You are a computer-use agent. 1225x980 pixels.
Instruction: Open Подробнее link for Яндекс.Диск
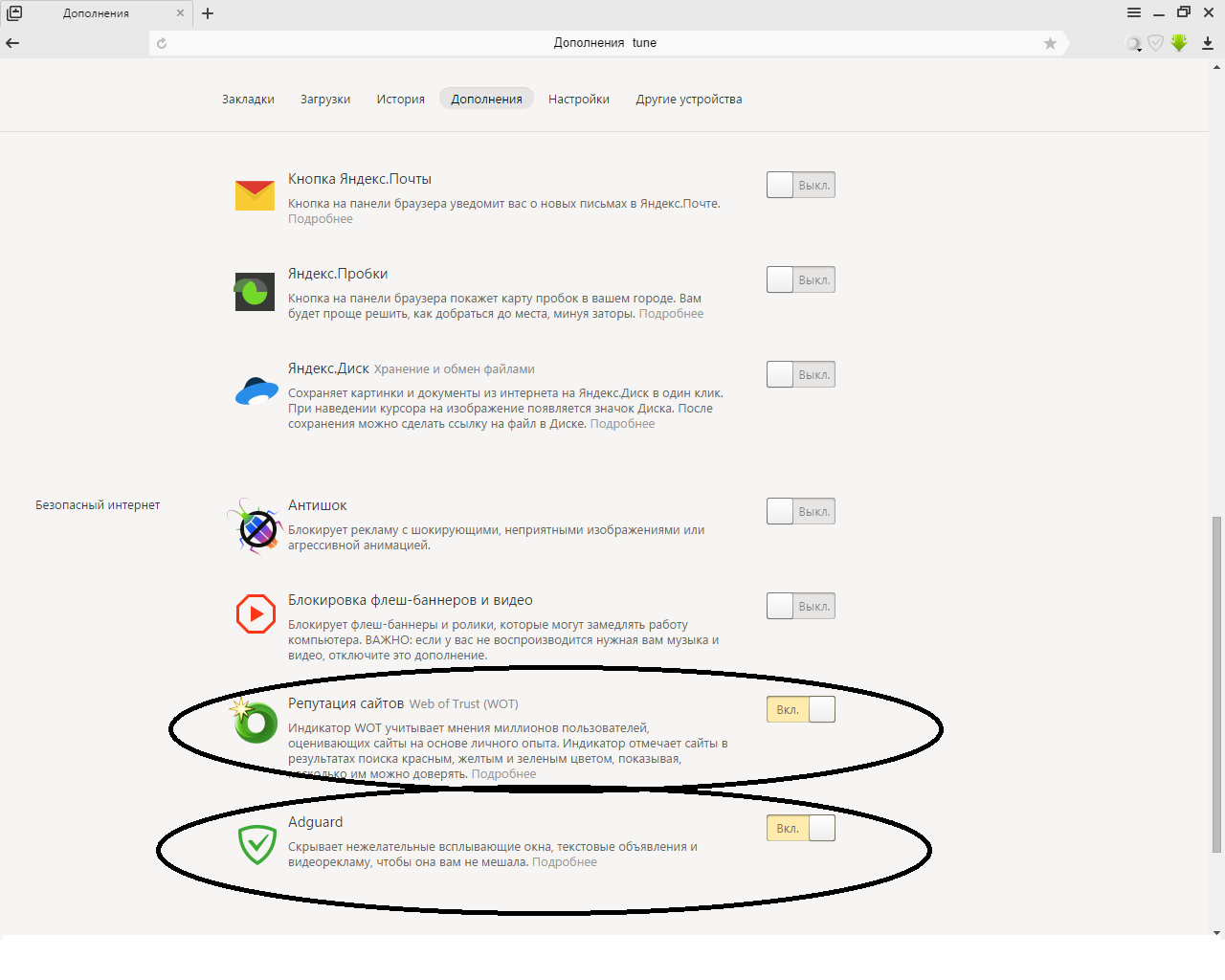(x=622, y=424)
